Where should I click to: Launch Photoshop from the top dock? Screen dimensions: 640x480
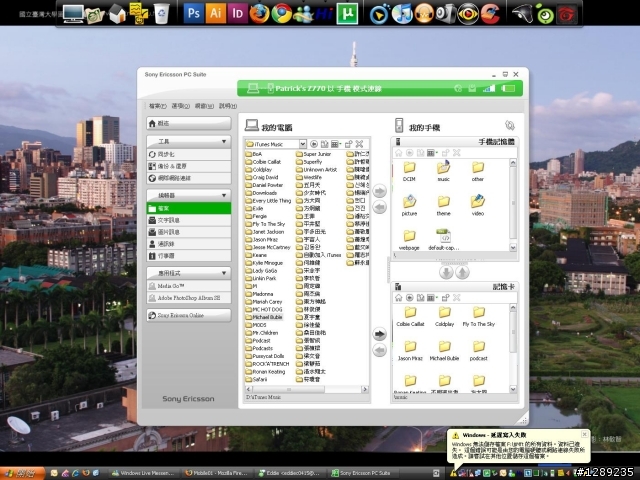point(194,14)
